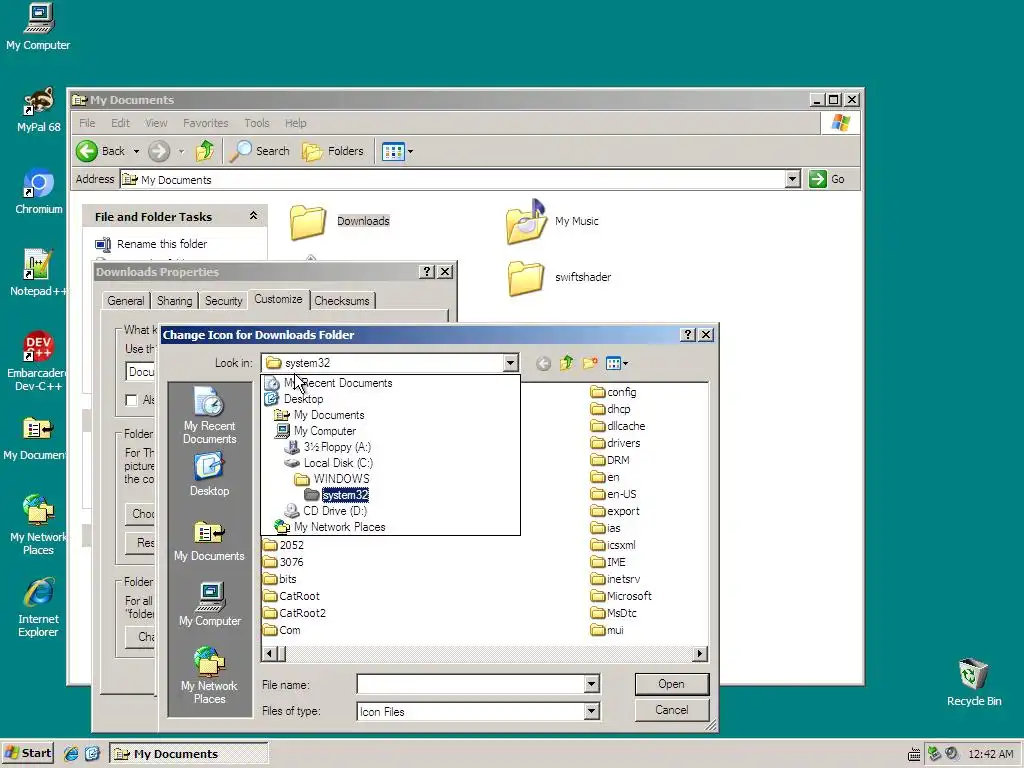Select Downloads folder in My Documents
This screenshot has width=1024, height=768.
(x=340, y=221)
